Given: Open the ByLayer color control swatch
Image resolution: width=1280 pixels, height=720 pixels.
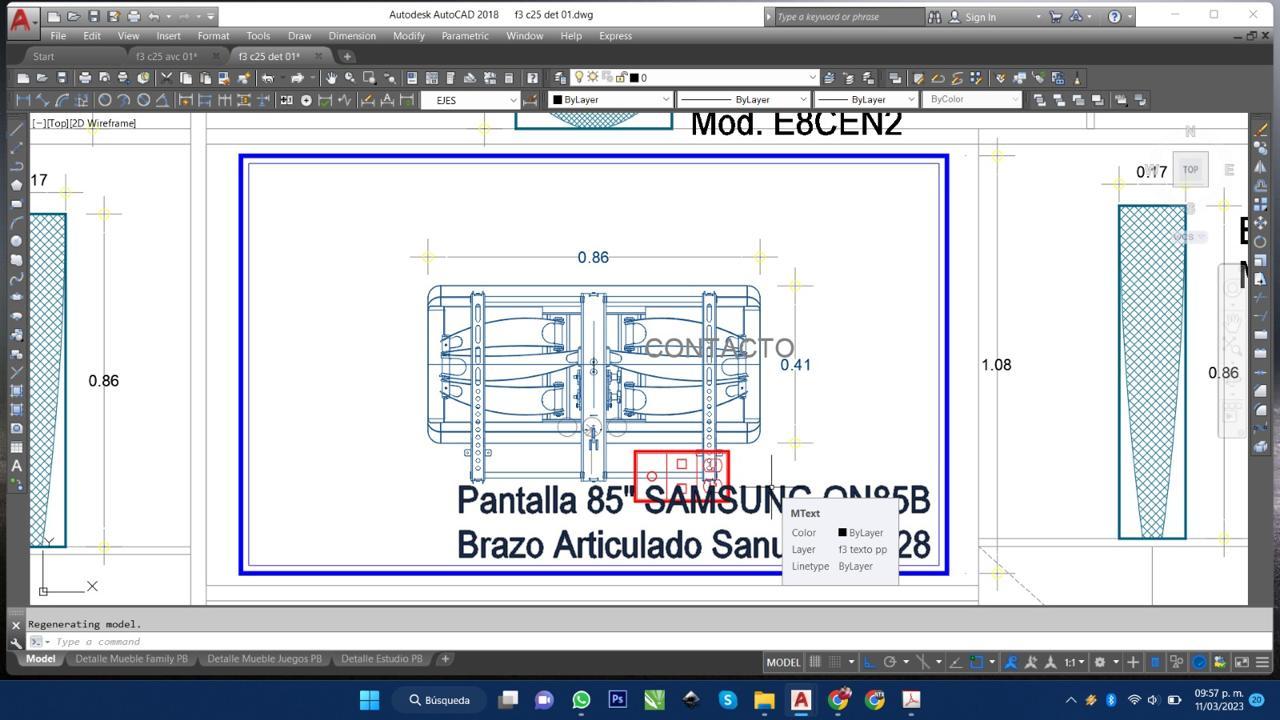Looking at the screenshot, I should 610,100.
